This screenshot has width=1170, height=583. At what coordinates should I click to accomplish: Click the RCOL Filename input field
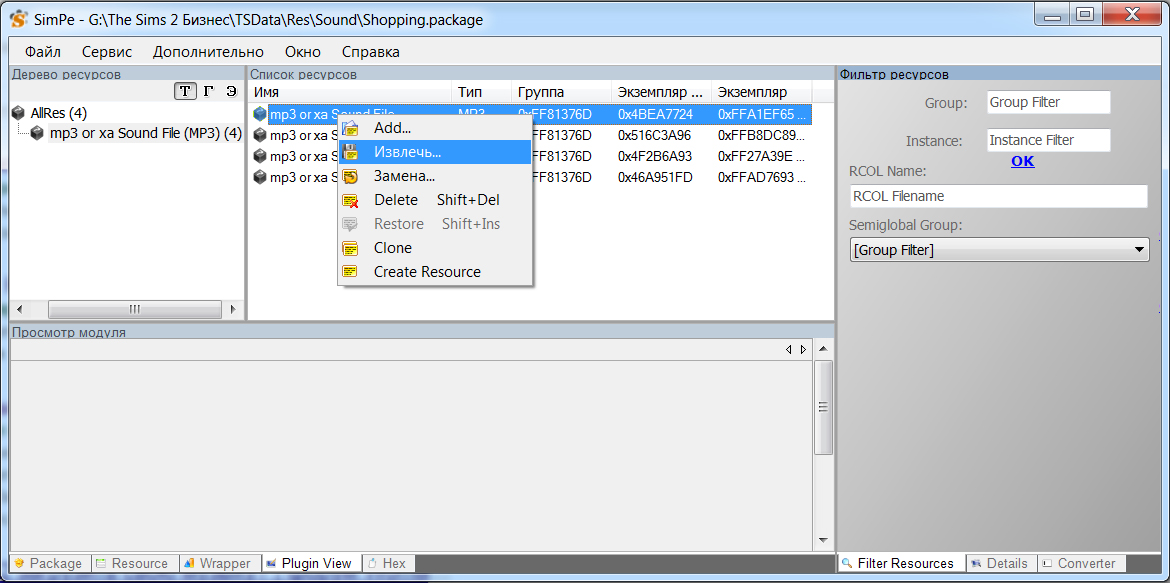998,196
